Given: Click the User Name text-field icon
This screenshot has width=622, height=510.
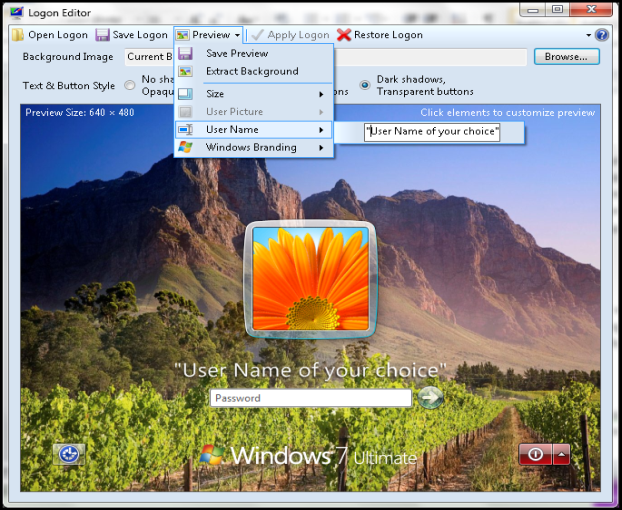Looking at the screenshot, I should (x=185, y=130).
